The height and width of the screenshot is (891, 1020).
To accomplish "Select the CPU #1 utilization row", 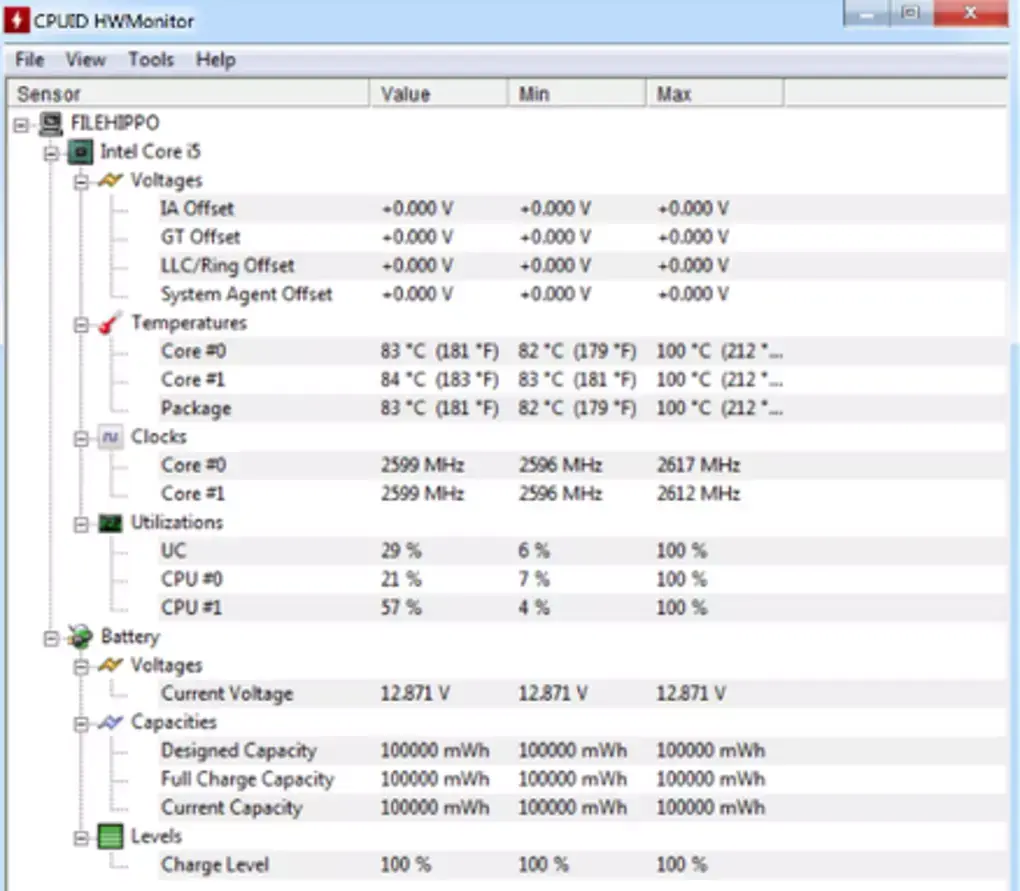I will [582, 608].
